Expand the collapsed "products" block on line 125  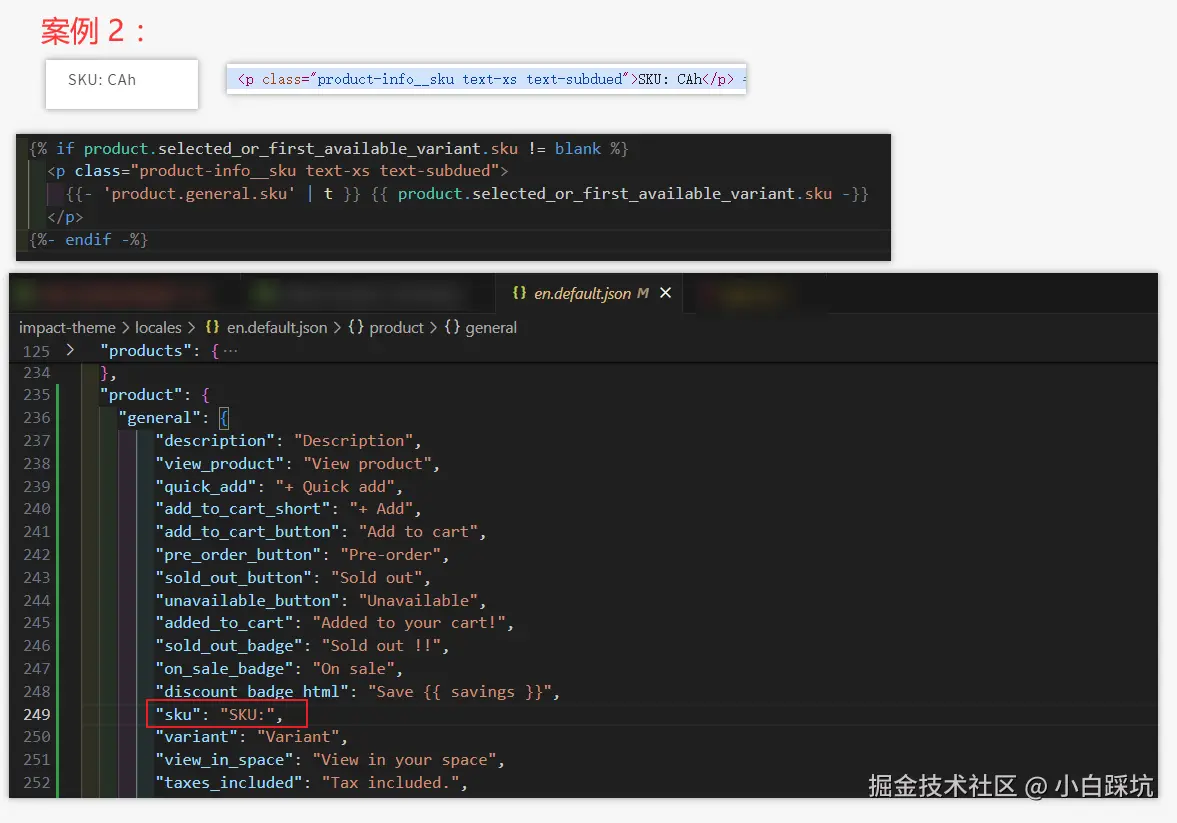click(70, 350)
